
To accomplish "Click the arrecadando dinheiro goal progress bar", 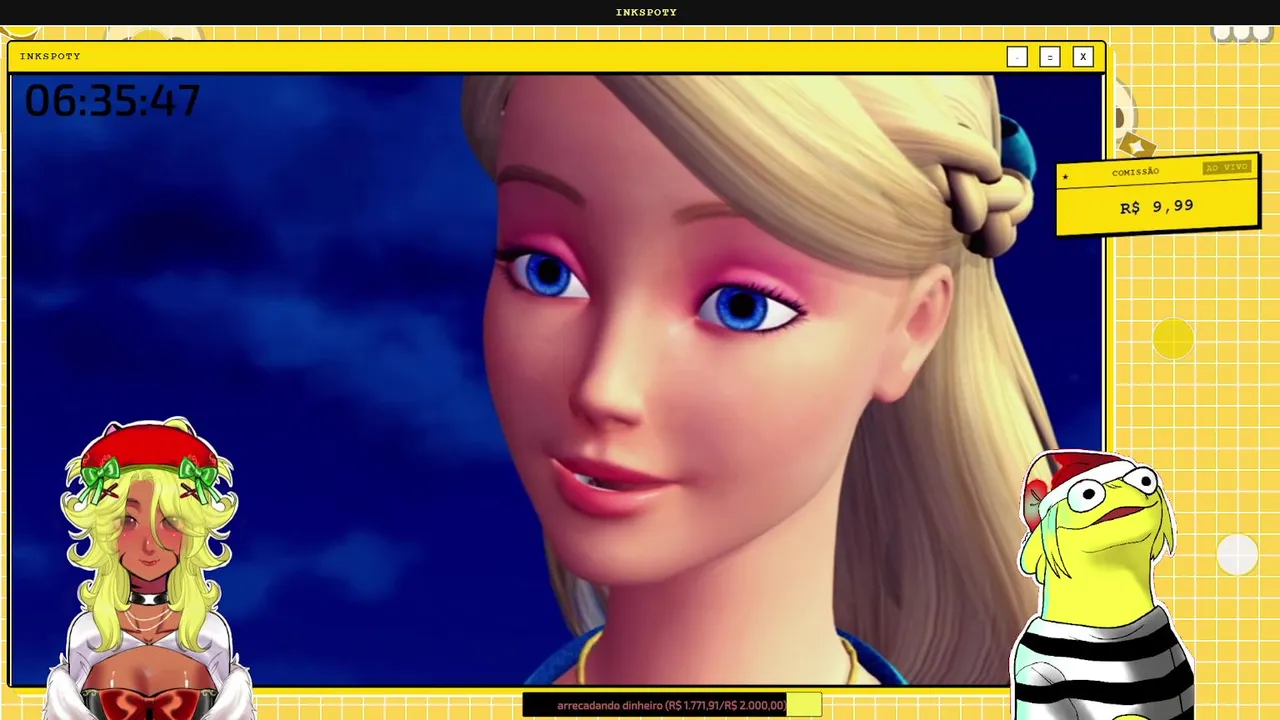I will [672, 705].
